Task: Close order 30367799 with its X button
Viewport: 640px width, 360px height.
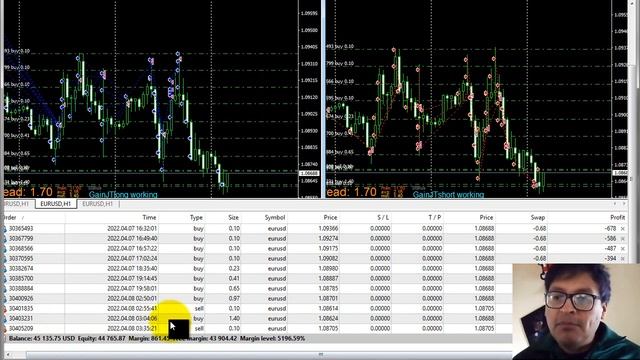Action: pyautogui.click(x=622, y=238)
